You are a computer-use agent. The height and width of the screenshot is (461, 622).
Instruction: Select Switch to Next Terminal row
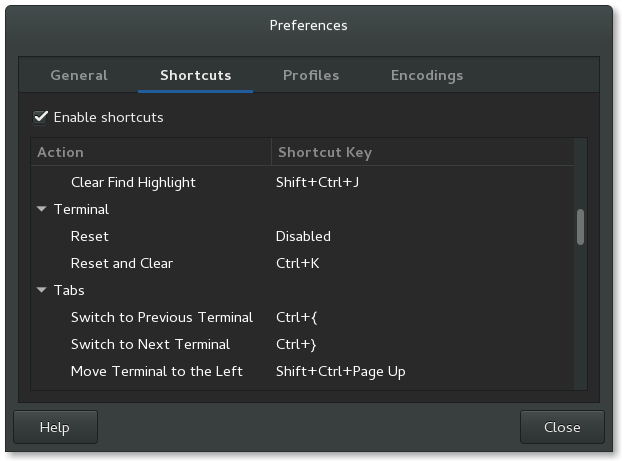coord(150,345)
